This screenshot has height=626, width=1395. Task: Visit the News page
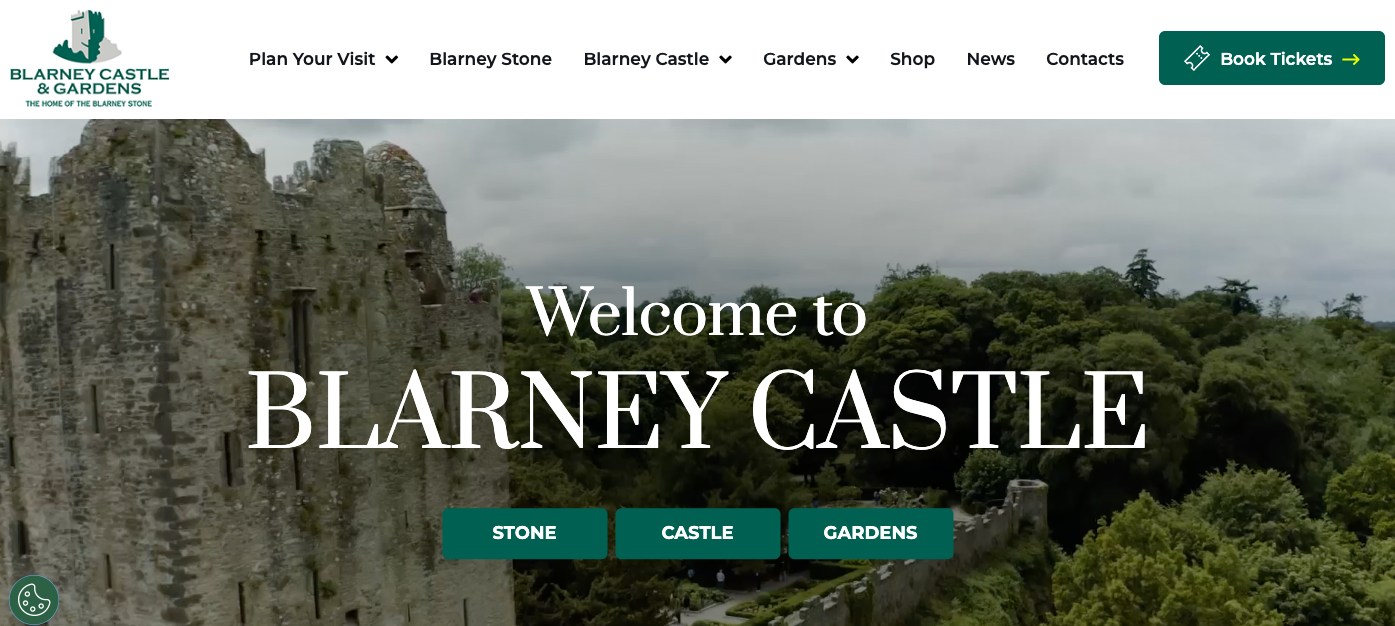[x=990, y=59]
